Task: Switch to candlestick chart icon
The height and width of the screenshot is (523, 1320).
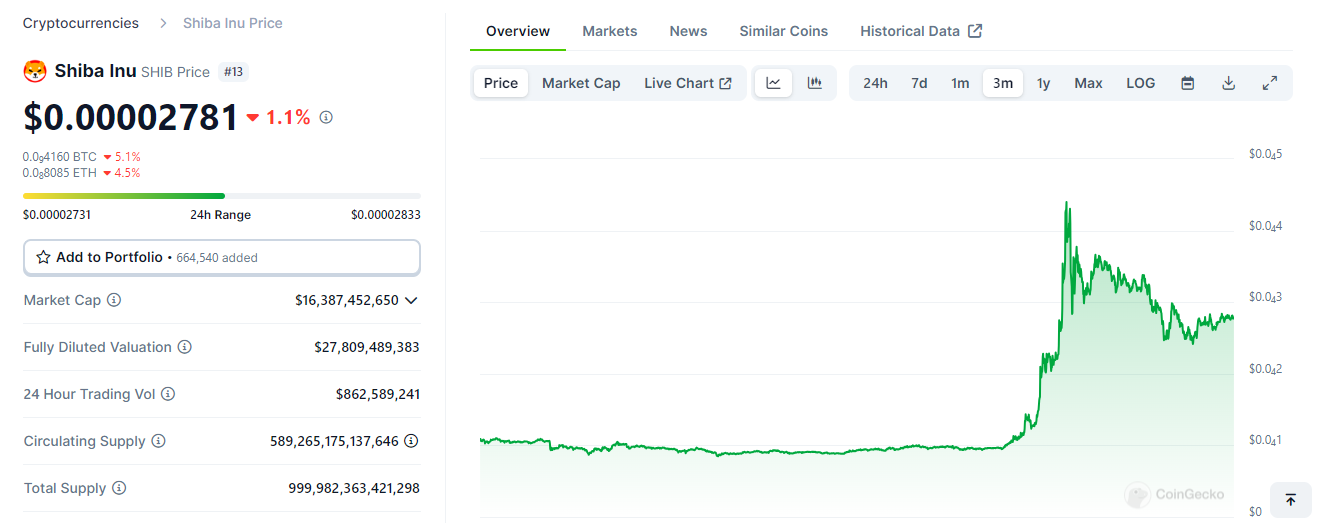Action: [x=815, y=83]
